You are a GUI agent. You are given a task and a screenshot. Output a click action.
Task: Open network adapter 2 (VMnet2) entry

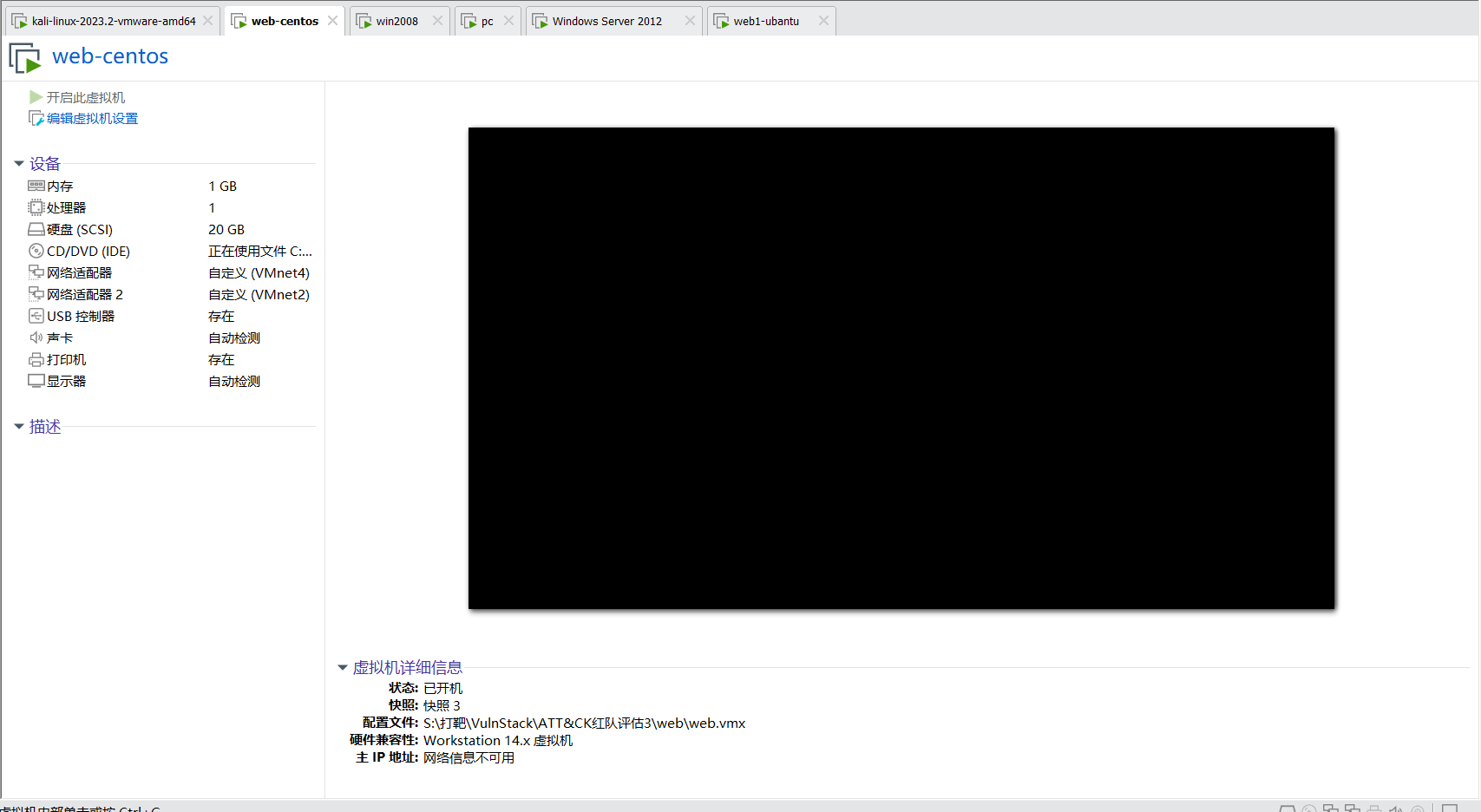click(x=84, y=294)
